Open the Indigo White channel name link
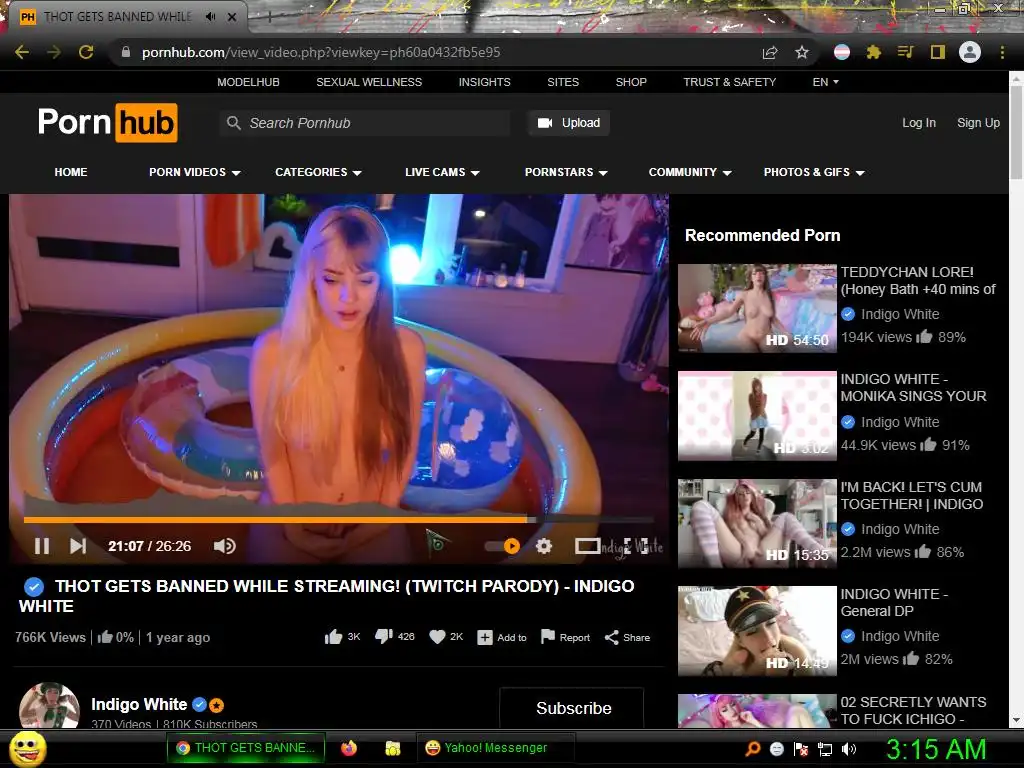Viewport: 1024px width, 768px height. coord(139,704)
